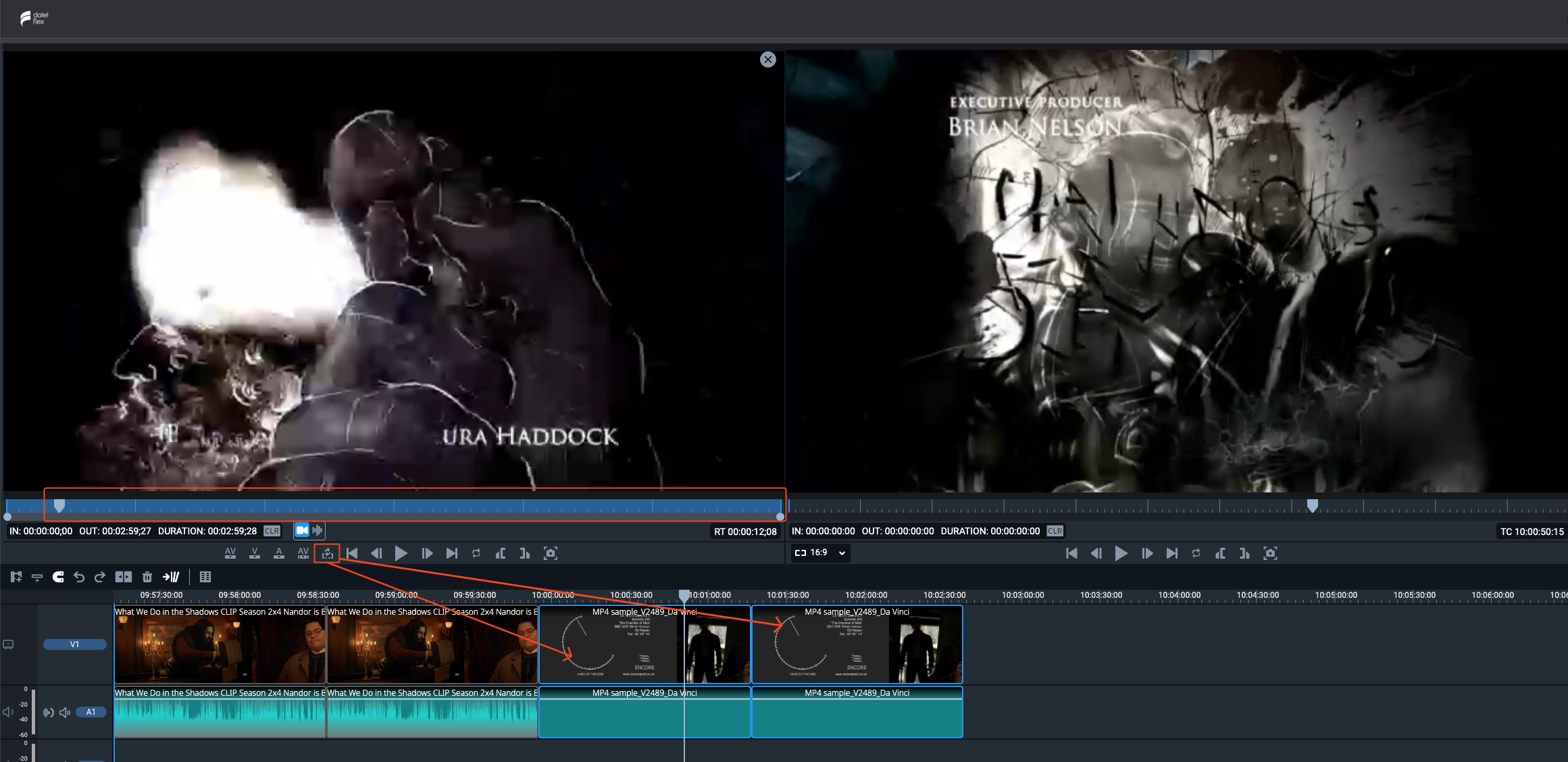Toggle V1 track monitor icon
The width and height of the screenshot is (1568, 762).
click(8, 644)
